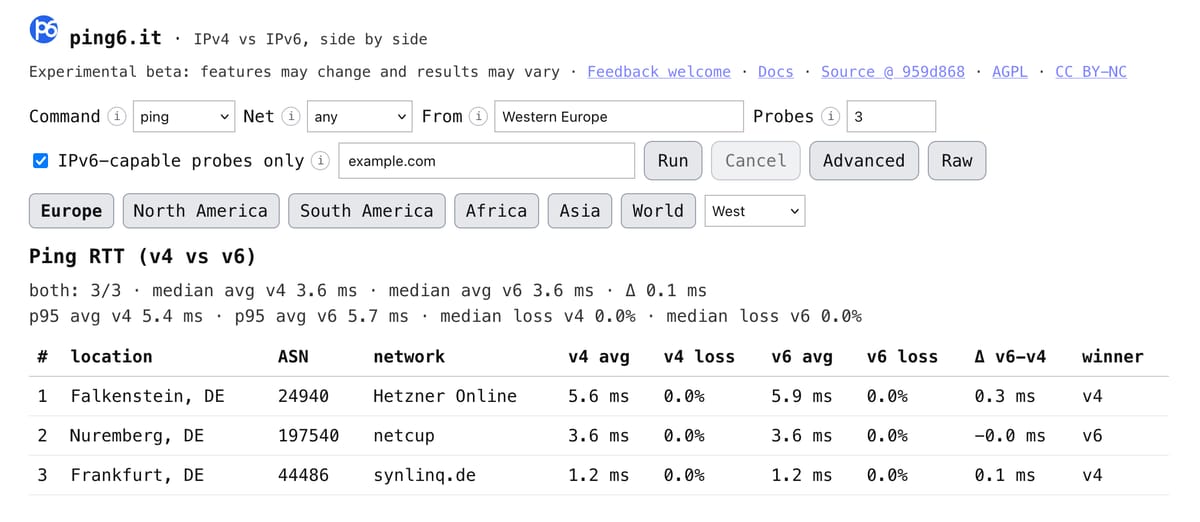Choose the Asia region preset
This screenshot has height=522, width=1200.
579,211
